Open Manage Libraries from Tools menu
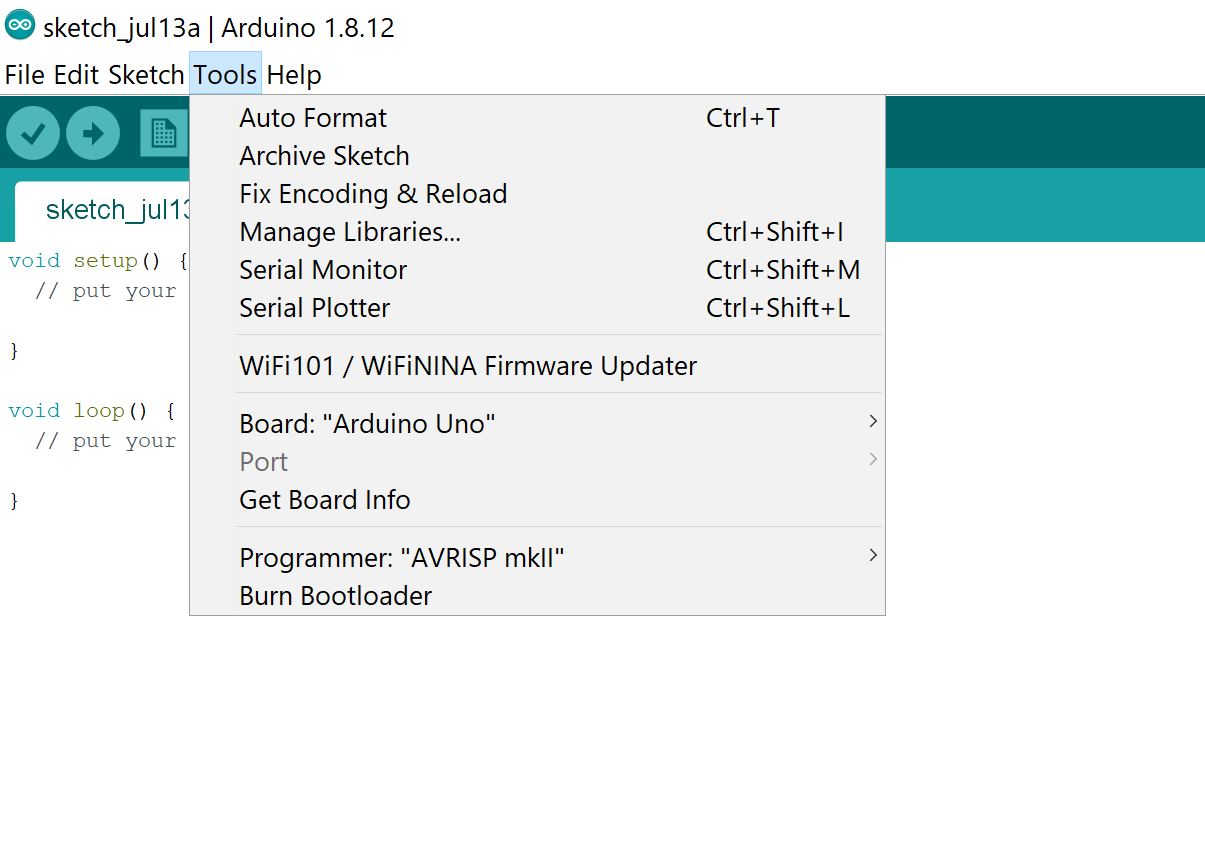The image size is (1205, 864). pyautogui.click(x=350, y=232)
